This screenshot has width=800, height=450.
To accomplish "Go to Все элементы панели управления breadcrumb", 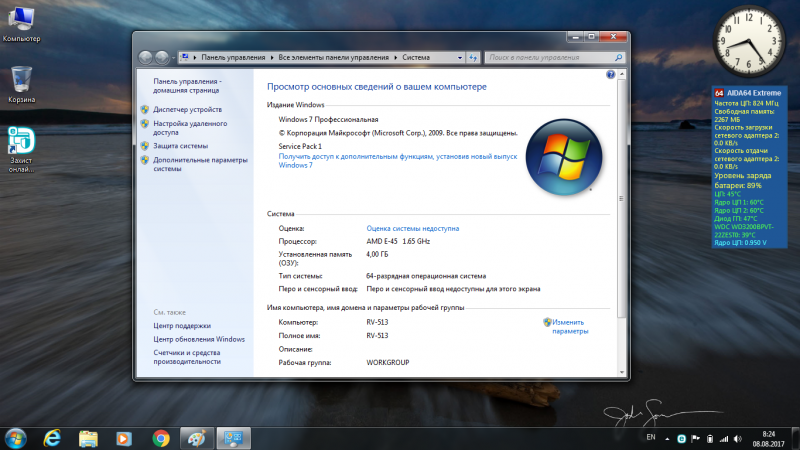I will 334,57.
